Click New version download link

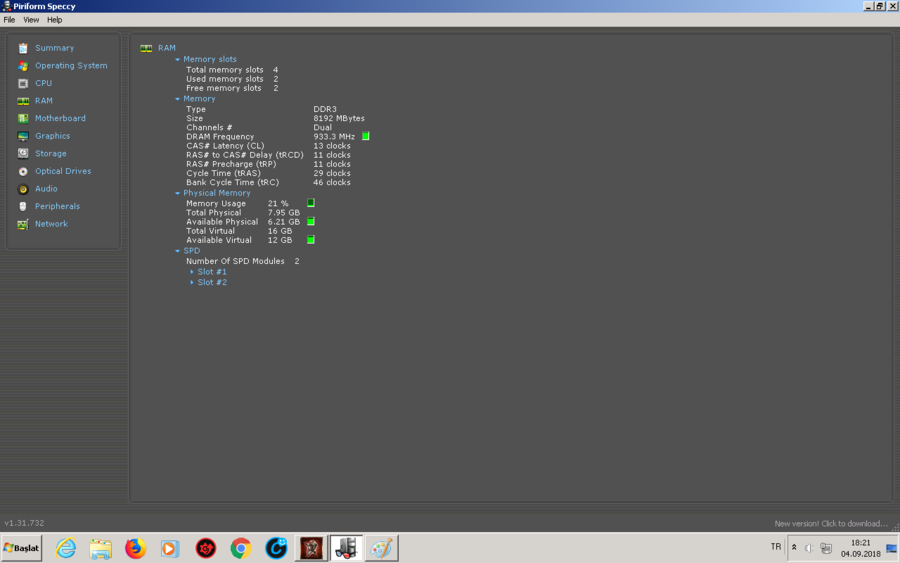pos(831,523)
